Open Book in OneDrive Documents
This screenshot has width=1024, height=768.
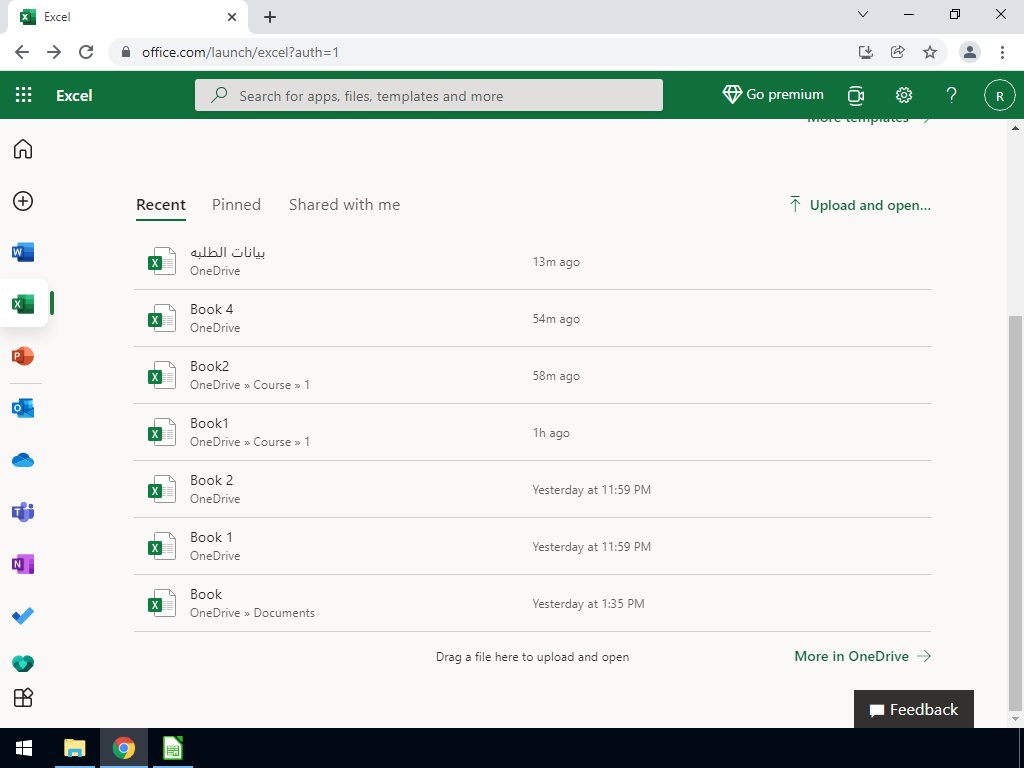(532, 603)
